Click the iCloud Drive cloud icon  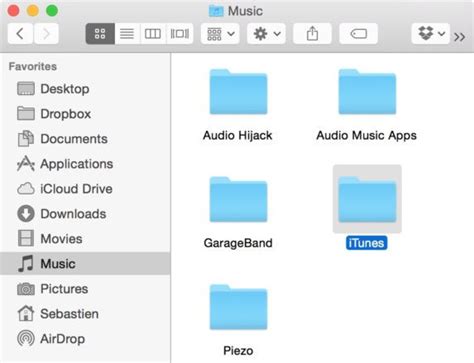(26, 189)
